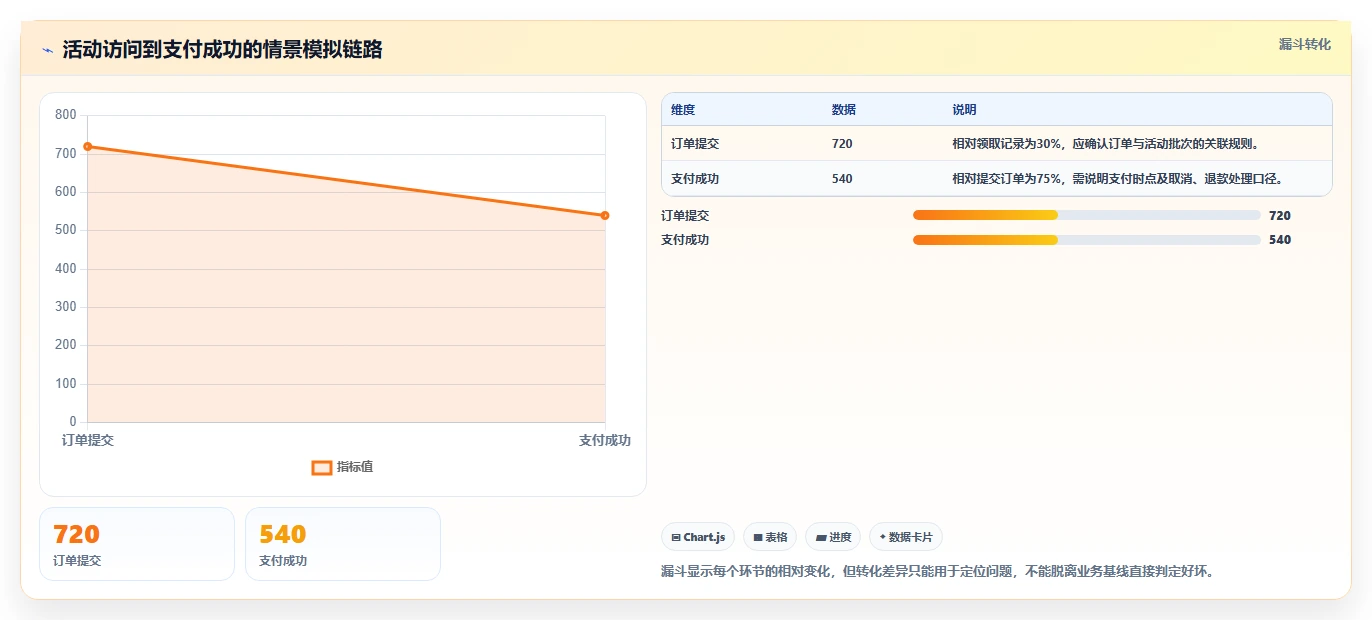Toggle the 指标值 legend swatch
The height and width of the screenshot is (620, 1372).
pos(321,467)
